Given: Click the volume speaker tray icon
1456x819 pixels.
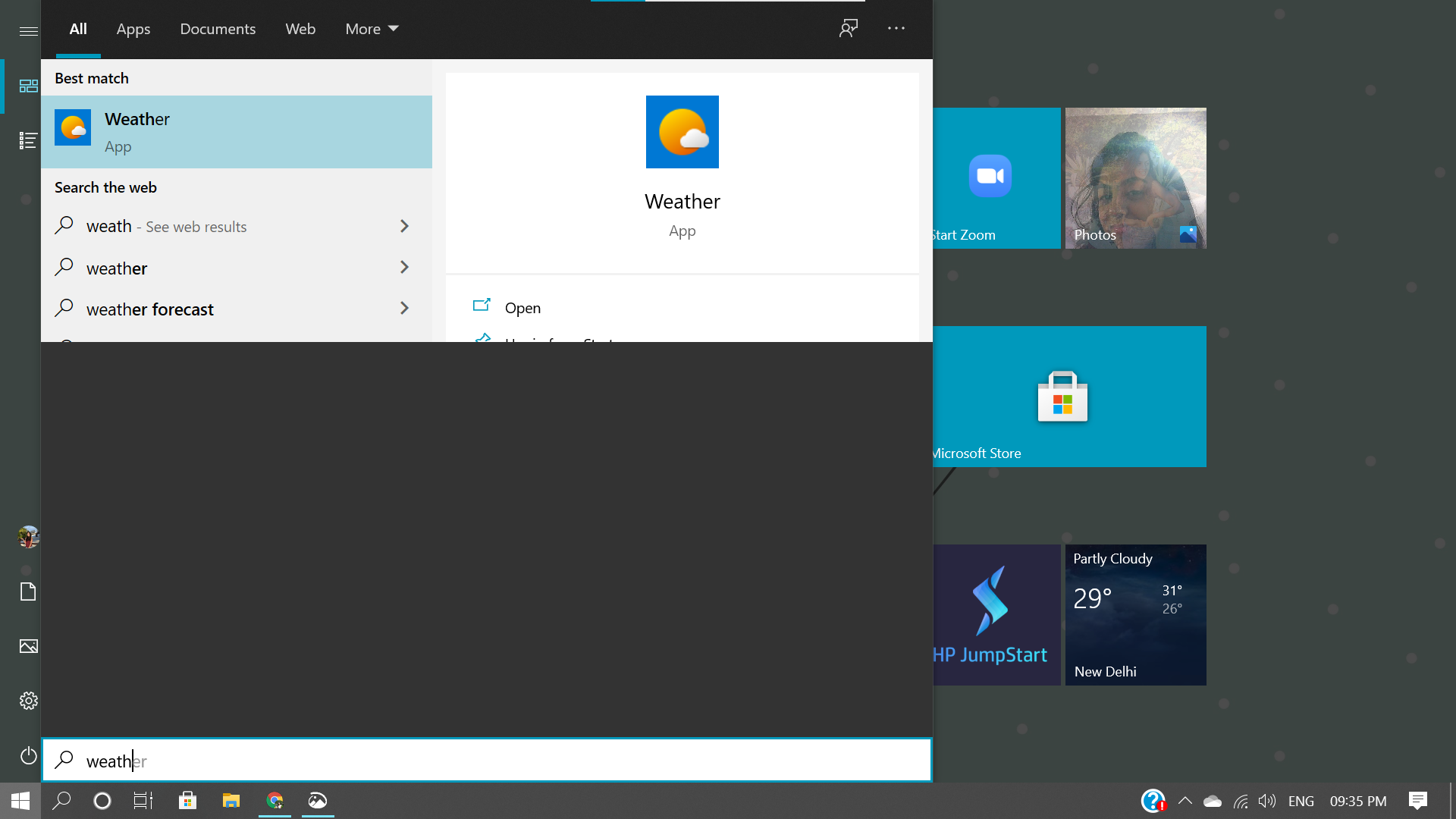Looking at the screenshot, I should point(1267,802).
